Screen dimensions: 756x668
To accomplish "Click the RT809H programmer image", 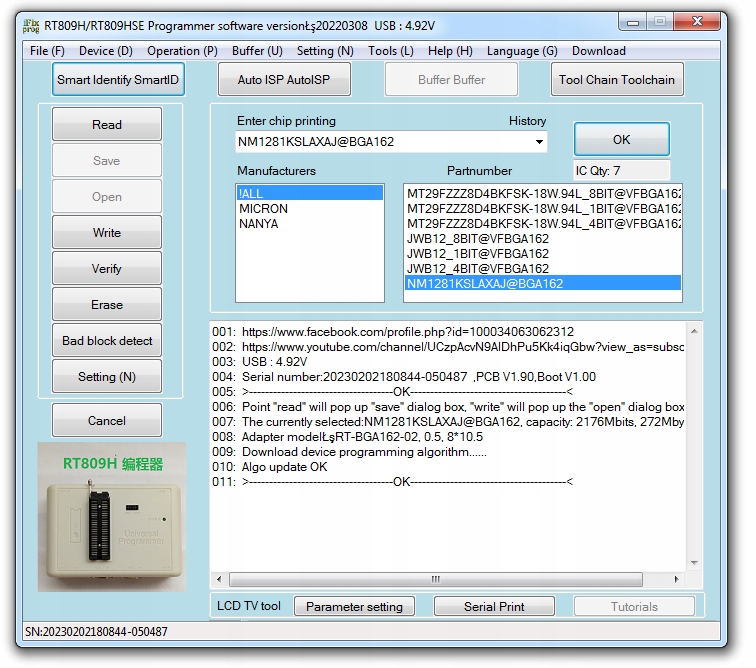I will click(112, 517).
